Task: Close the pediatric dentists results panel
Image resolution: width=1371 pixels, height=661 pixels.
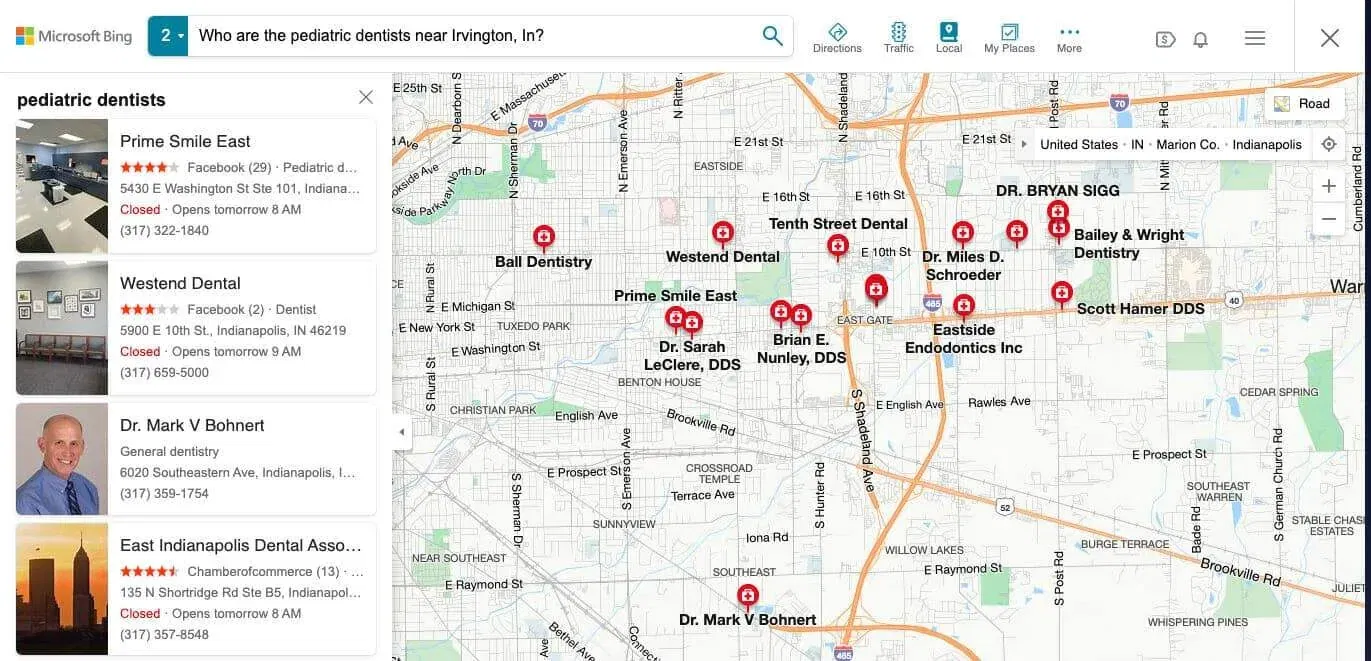Action: pyautogui.click(x=366, y=97)
